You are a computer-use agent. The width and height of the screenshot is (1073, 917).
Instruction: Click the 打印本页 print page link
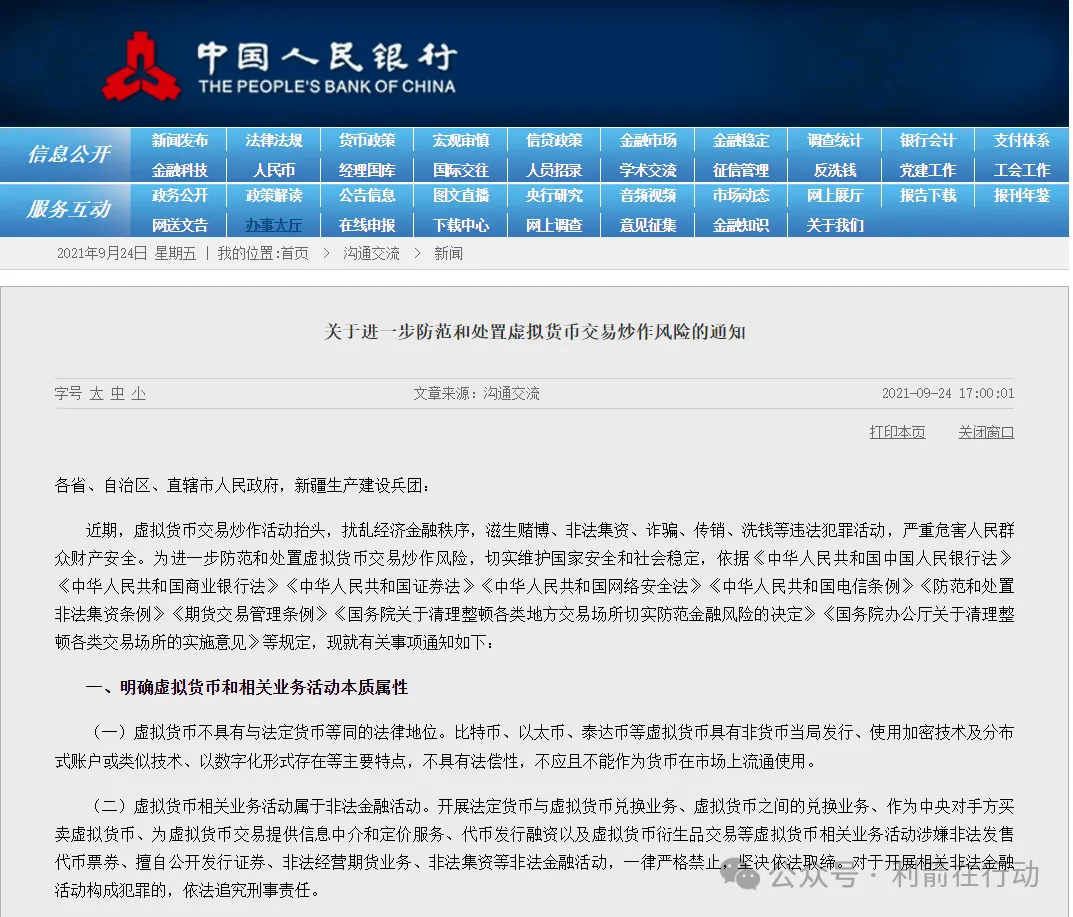pyautogui.click(x=897, y=432)
